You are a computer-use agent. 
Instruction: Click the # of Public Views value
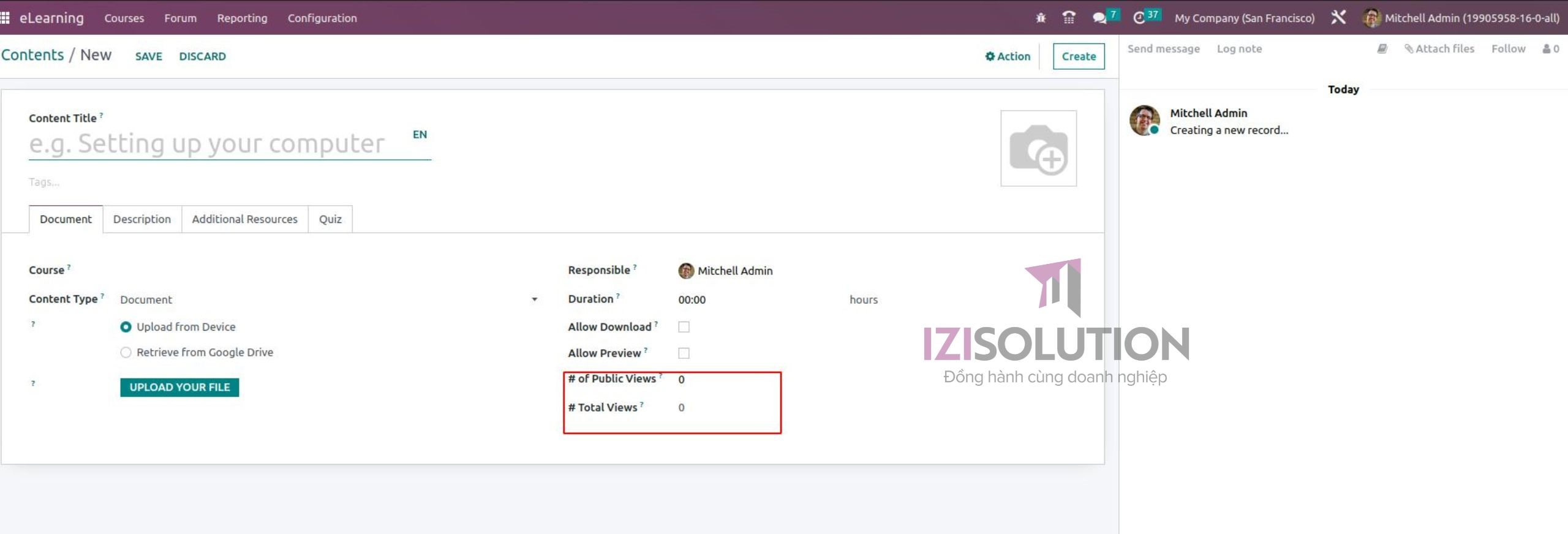tap(681, 379)
